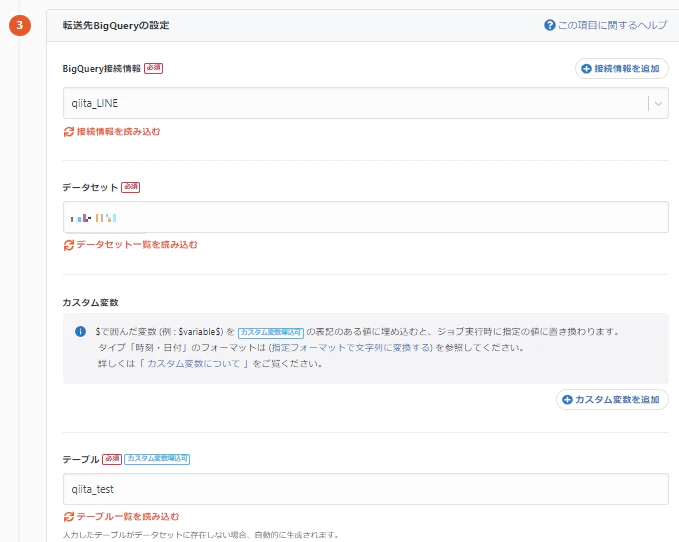
Task: Click the reload icon beside データセット一覧を読み込む
Action: 69,244
